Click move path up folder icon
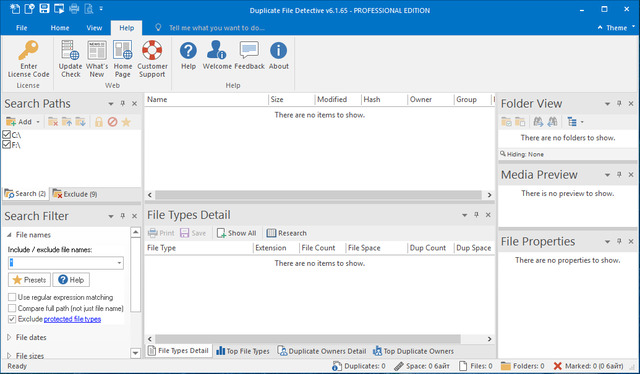This screenshot has height=374, width=640. pyautogui.click(x=67, y=122)
